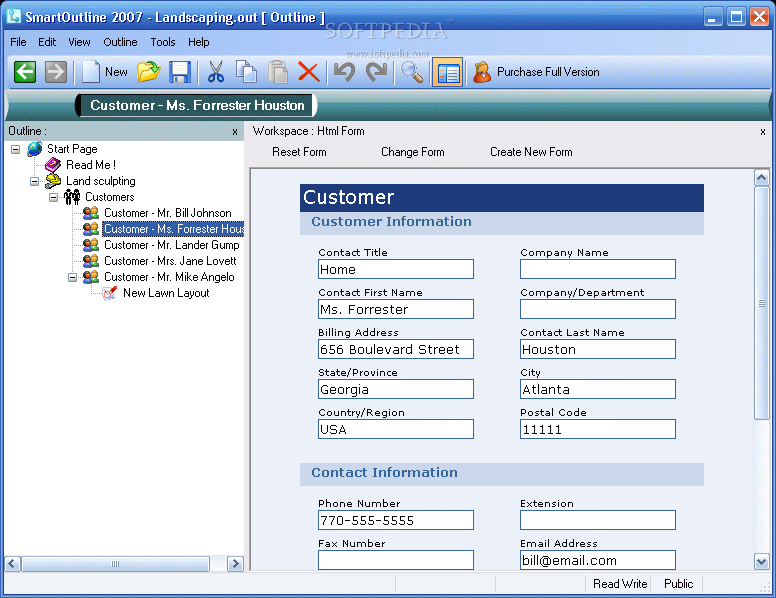
Task: Click the New Lawn Layout drawing icon
Action: (x=109, y=293)
